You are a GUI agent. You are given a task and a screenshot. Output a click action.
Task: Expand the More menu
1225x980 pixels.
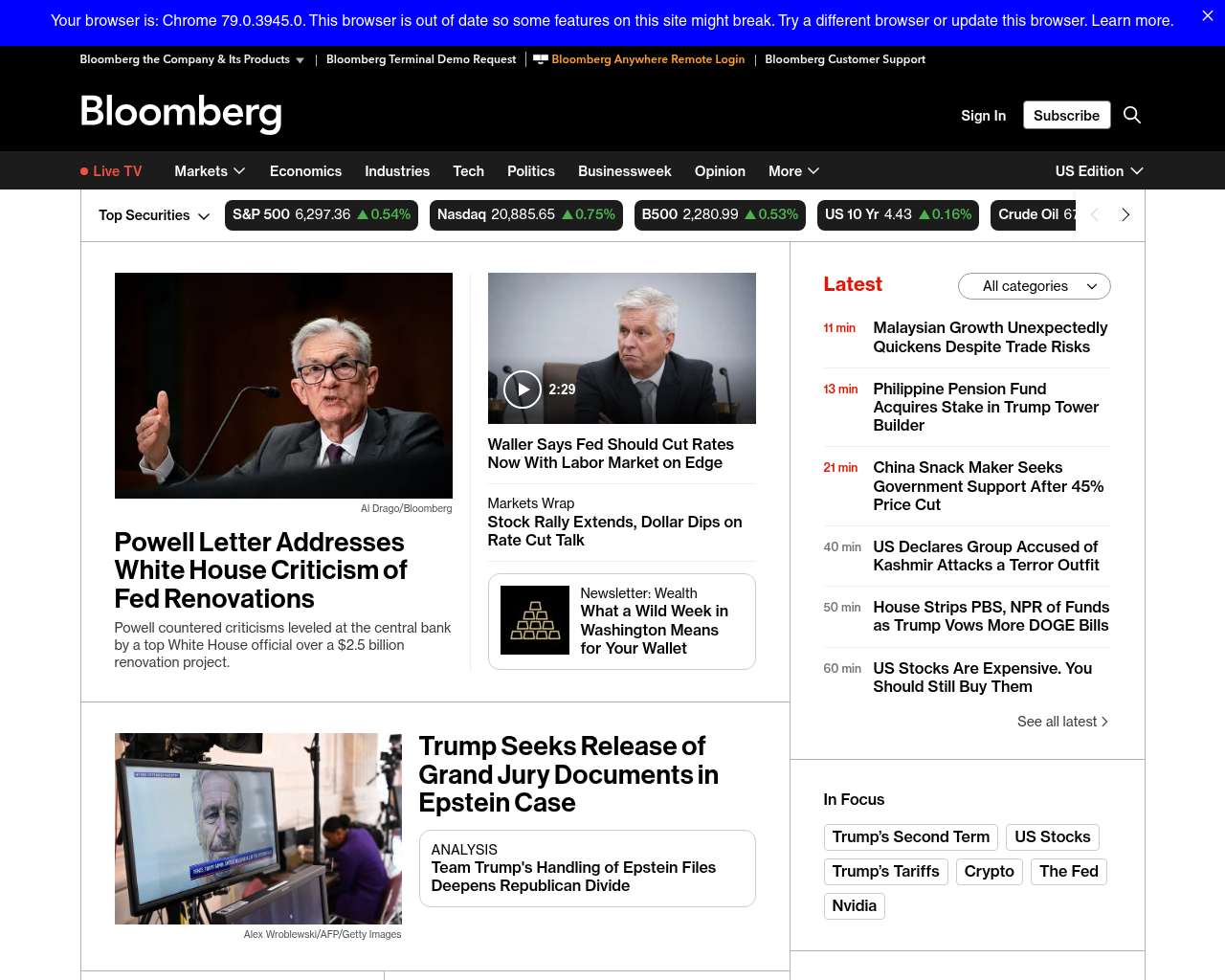click(x=793, y=171)
